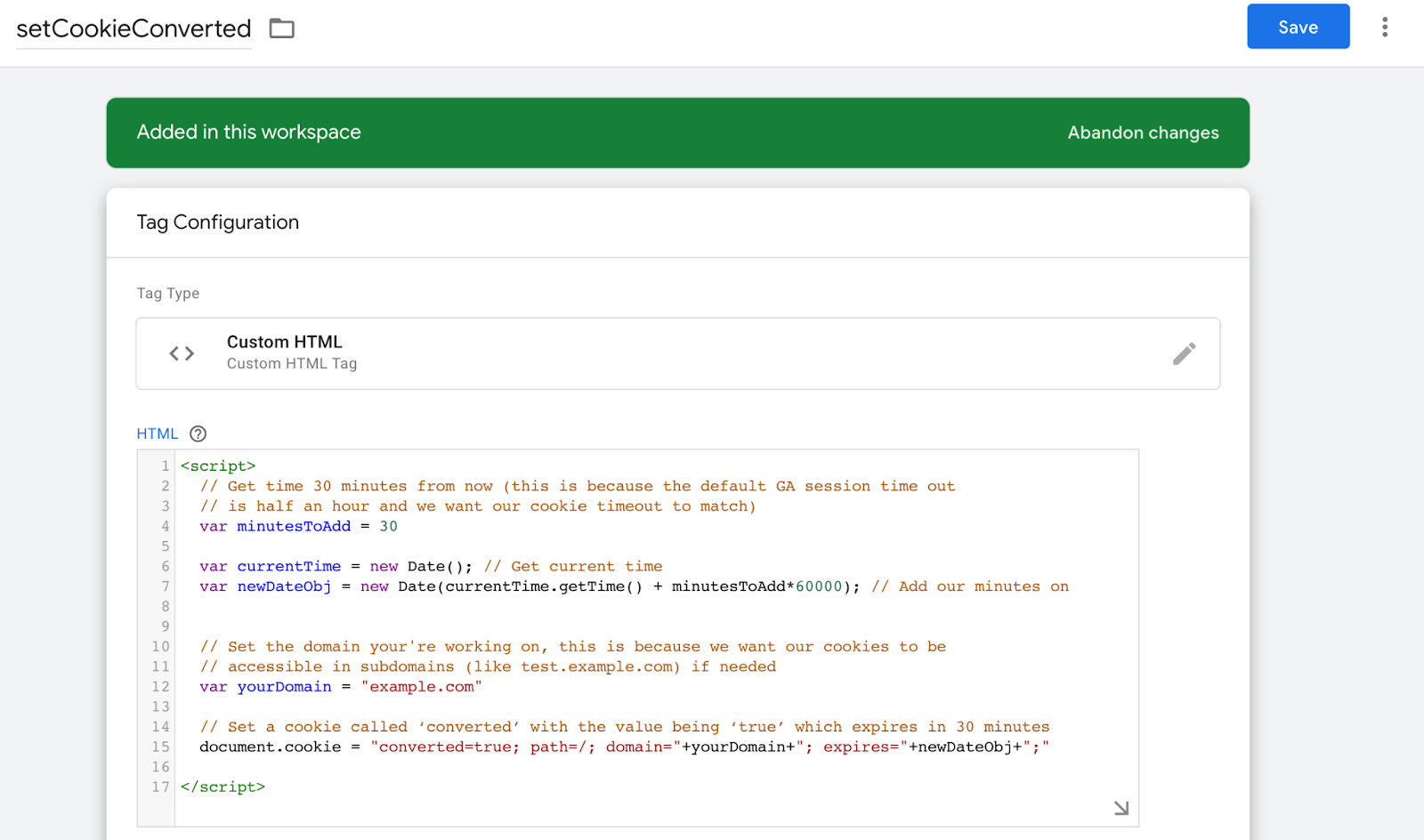Select the Custom HTML tag type title
This screenshot has width=1424, height=840.
tap(284, 342)
